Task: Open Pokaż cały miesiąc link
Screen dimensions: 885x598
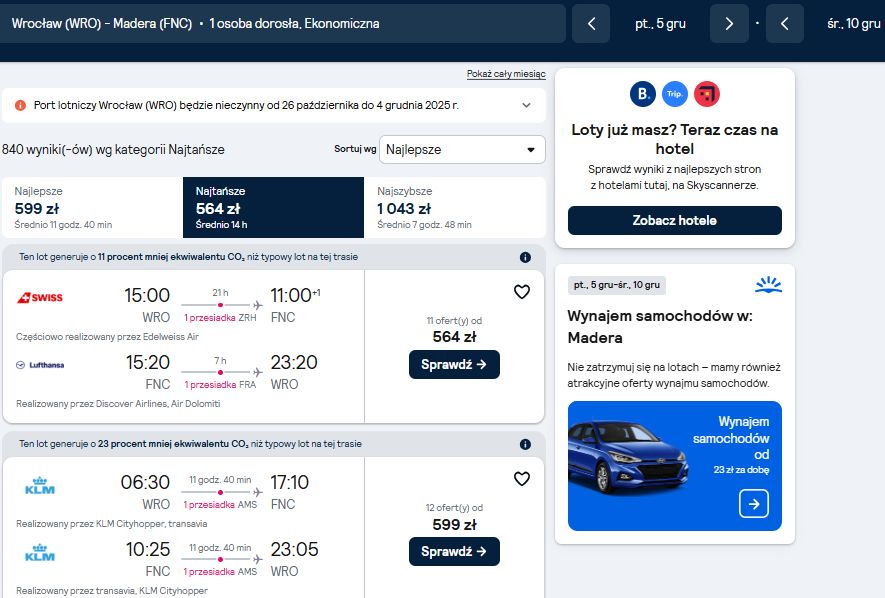Action: tap(506, 74)
